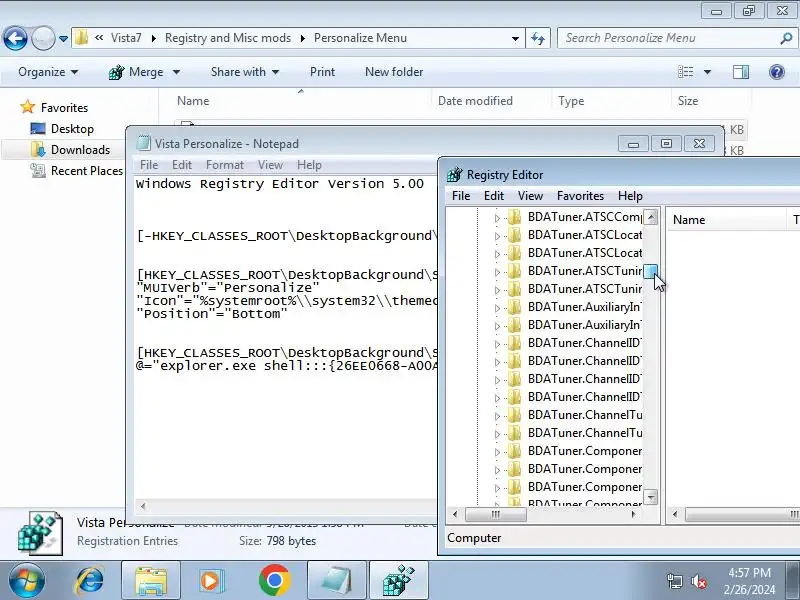This screenshot has height=600, width=800.
Task: Open Registry Editor File menu
Action: click(x=461, y=196)
